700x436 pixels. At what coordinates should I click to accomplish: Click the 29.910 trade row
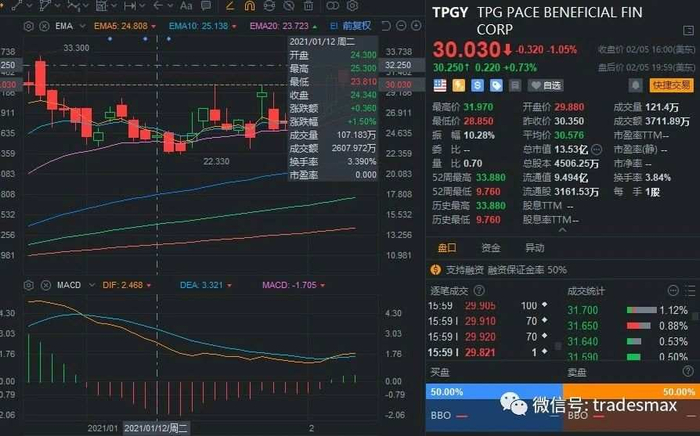point(488,321)
